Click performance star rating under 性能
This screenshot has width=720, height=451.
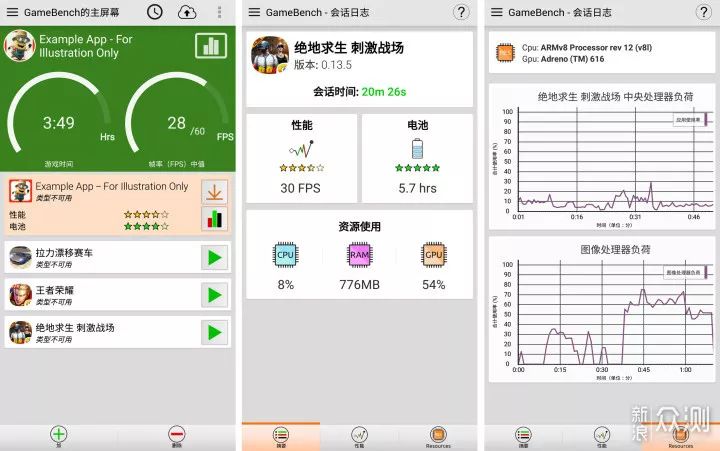(302, 168)
